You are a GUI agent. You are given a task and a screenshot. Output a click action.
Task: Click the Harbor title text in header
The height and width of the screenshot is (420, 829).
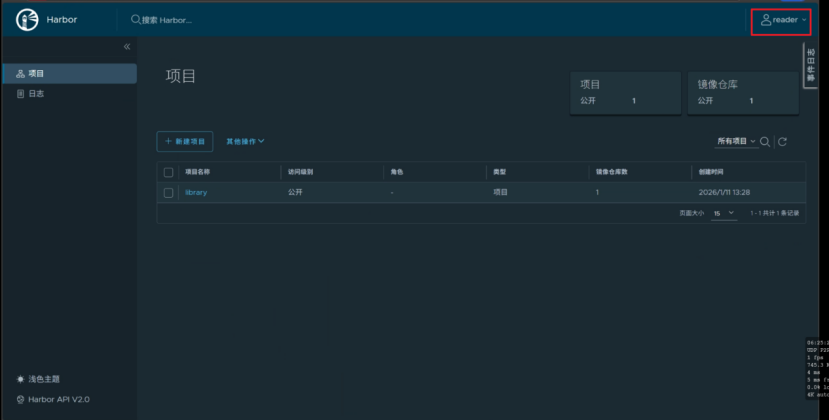[62, 20]
